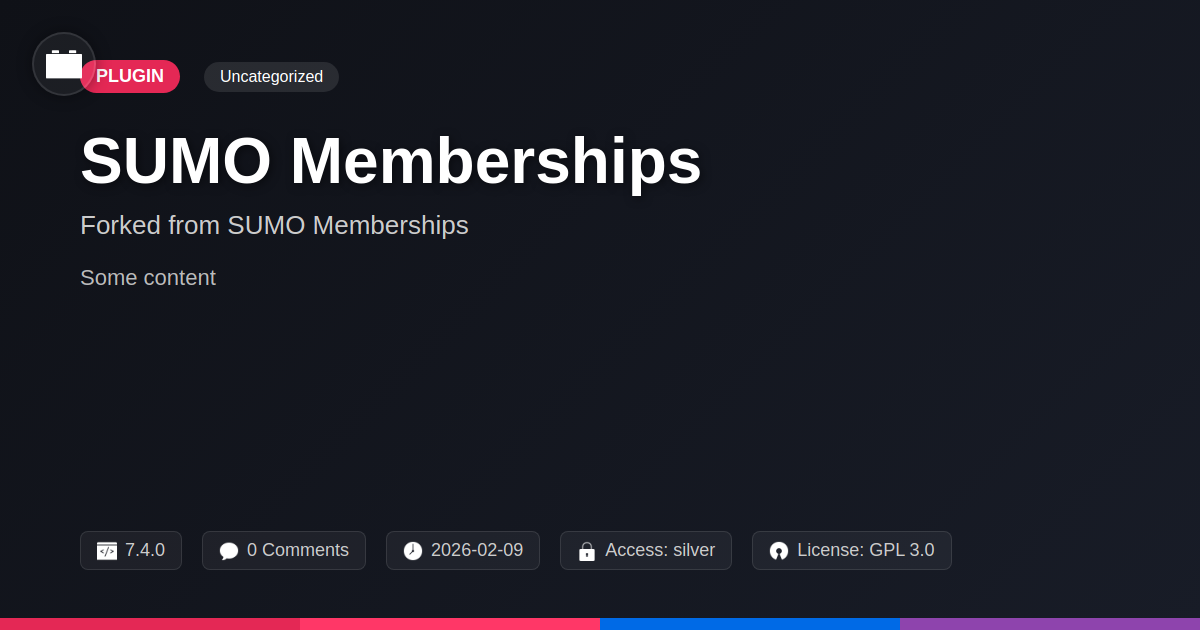
Task: Click the comments speech bubble icon
Action: [x=229, y=551]
